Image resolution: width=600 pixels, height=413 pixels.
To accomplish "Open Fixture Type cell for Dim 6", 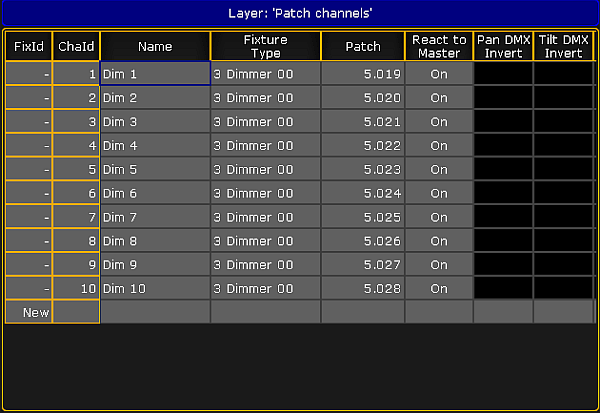I will coord(266,193).
